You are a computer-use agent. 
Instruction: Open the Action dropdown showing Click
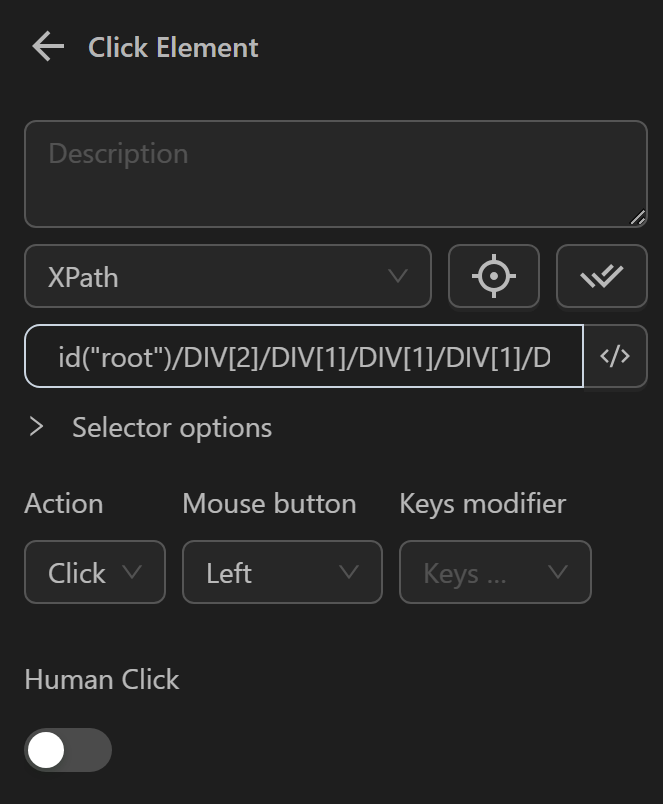point(94,572)
